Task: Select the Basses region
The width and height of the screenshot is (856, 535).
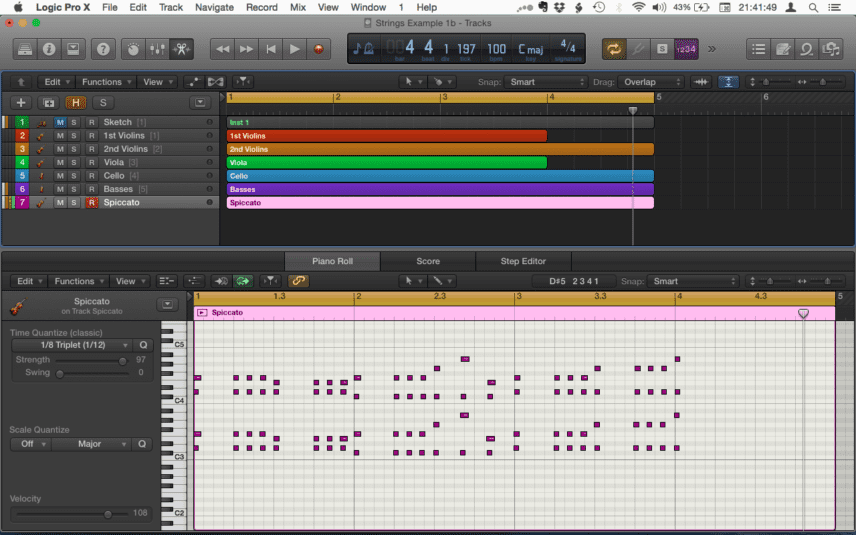Action: point(440,189)
